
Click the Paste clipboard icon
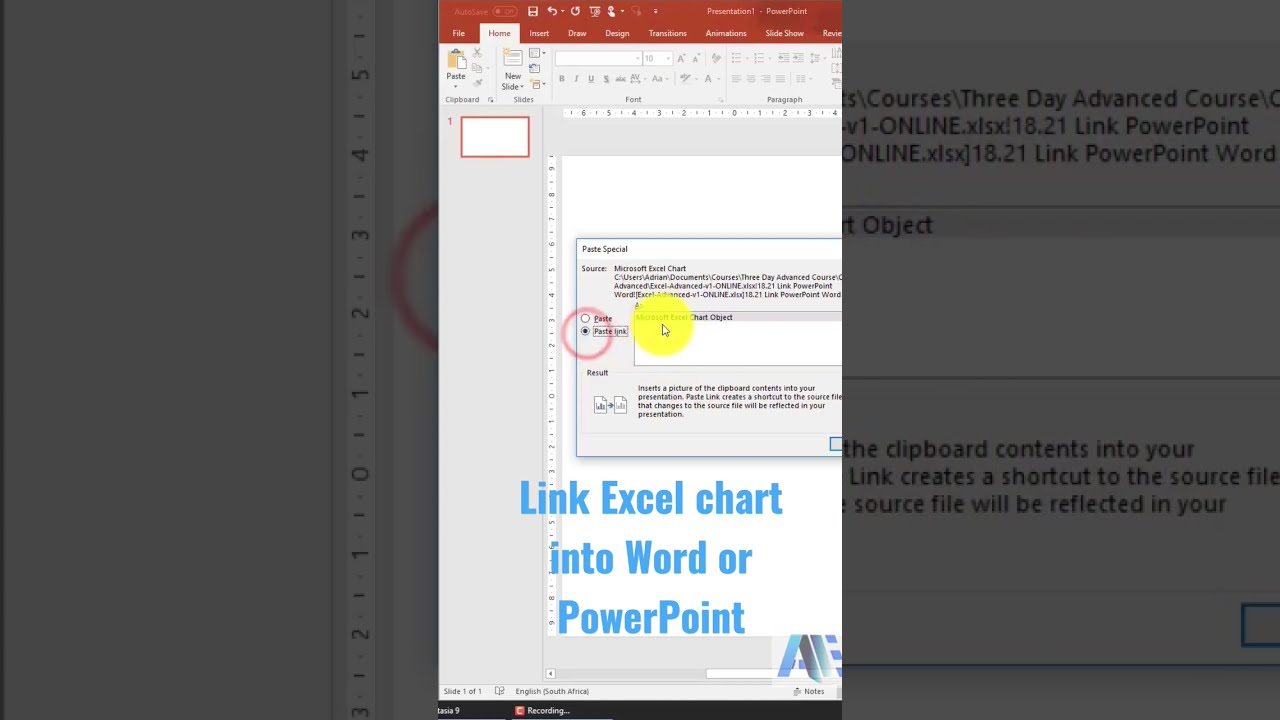(456, 60)
